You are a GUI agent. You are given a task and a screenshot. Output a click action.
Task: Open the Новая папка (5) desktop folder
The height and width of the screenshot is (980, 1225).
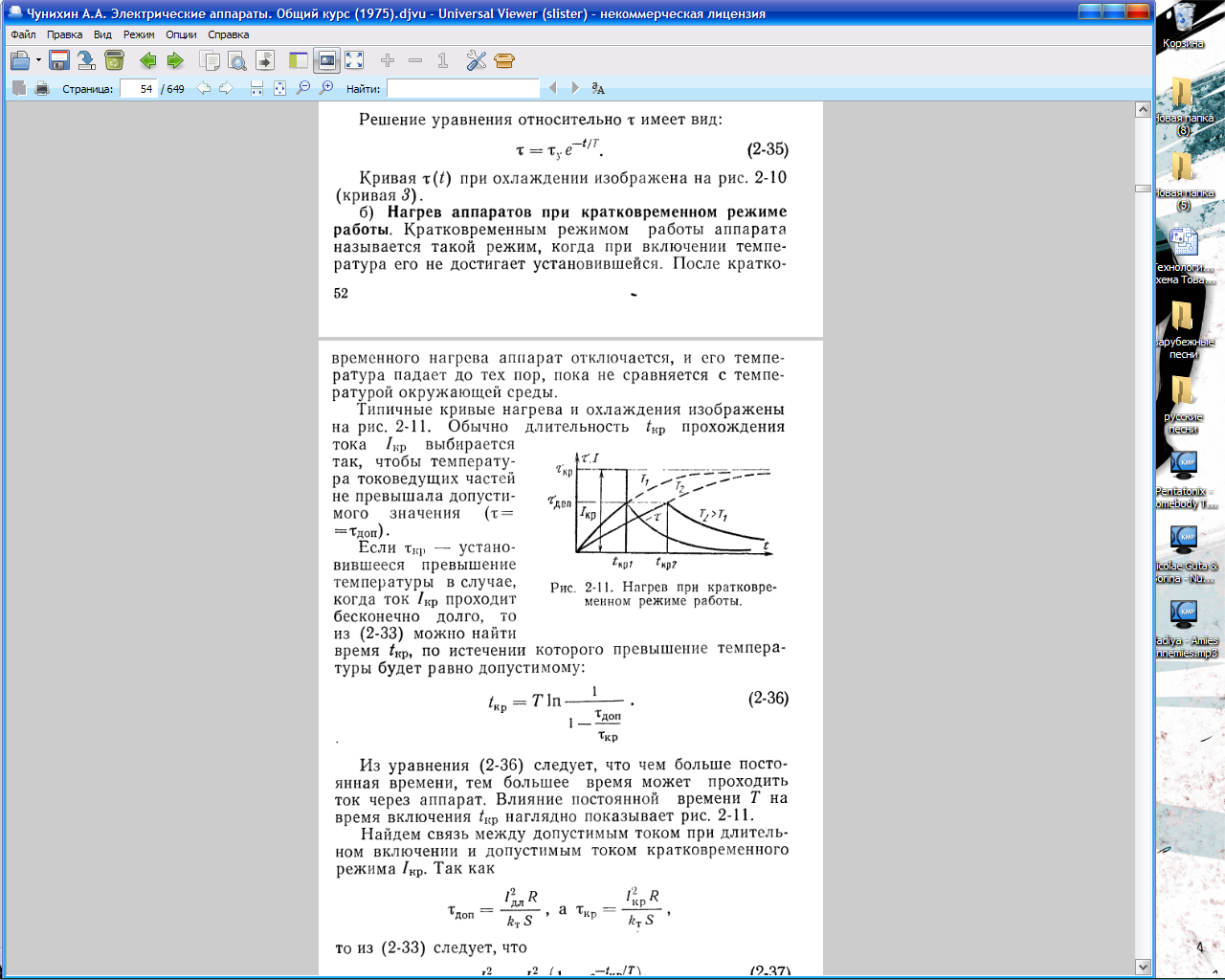click(1184, 180)
